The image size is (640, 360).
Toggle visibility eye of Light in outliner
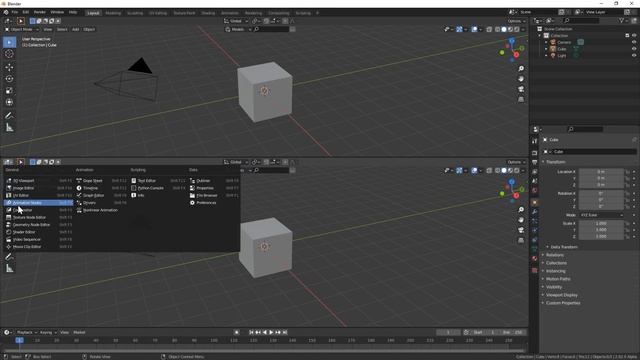pos(634,56)
